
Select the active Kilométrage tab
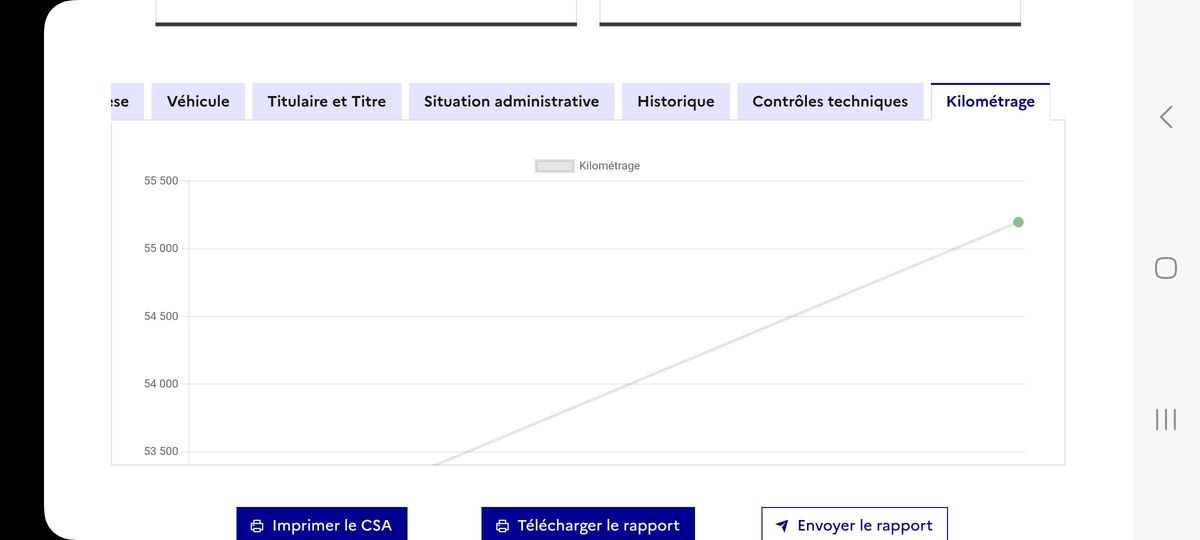[990, 101]
